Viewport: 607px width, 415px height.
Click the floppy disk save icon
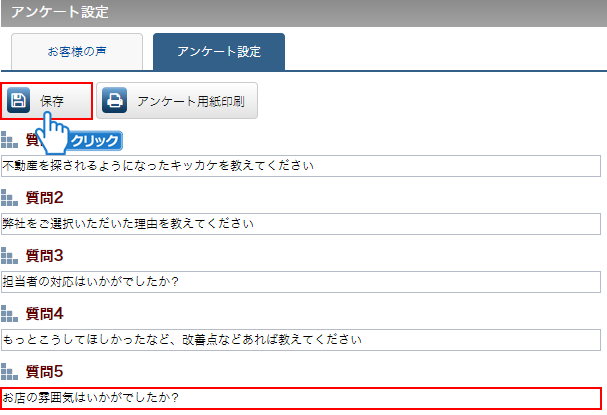point(18,101)
